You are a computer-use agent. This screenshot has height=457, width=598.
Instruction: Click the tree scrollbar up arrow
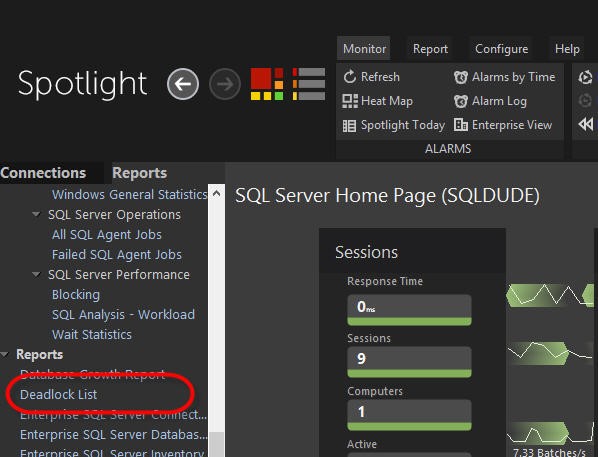pos(216,193)
